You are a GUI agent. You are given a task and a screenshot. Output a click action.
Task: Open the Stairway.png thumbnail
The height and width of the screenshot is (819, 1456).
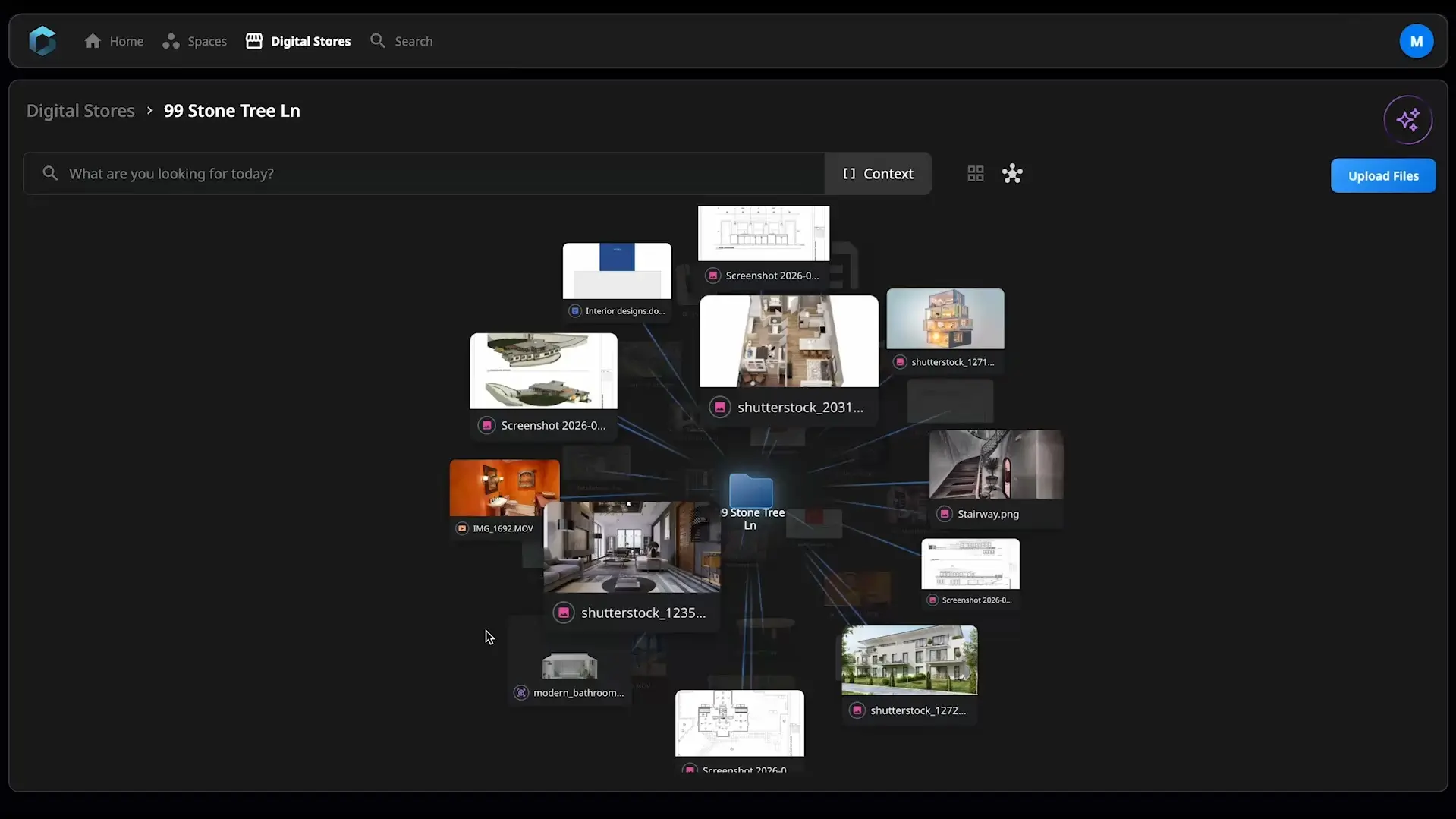click(x=995, y=465)
